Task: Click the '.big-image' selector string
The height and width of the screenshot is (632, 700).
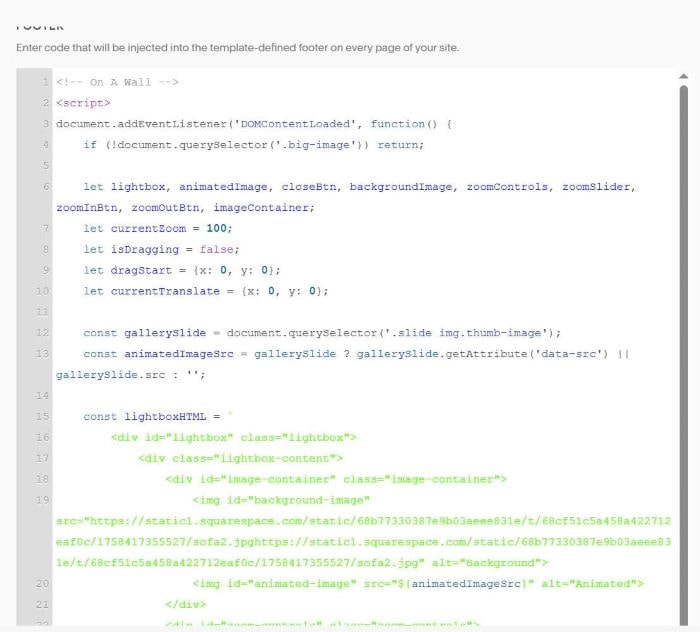Action: tap(318, 145)
